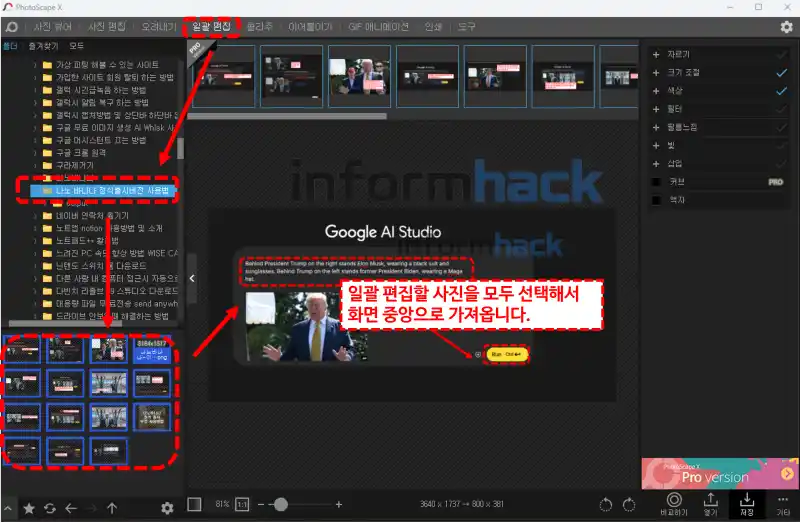Switch to the 오려내기 tab

click(159, 27)
